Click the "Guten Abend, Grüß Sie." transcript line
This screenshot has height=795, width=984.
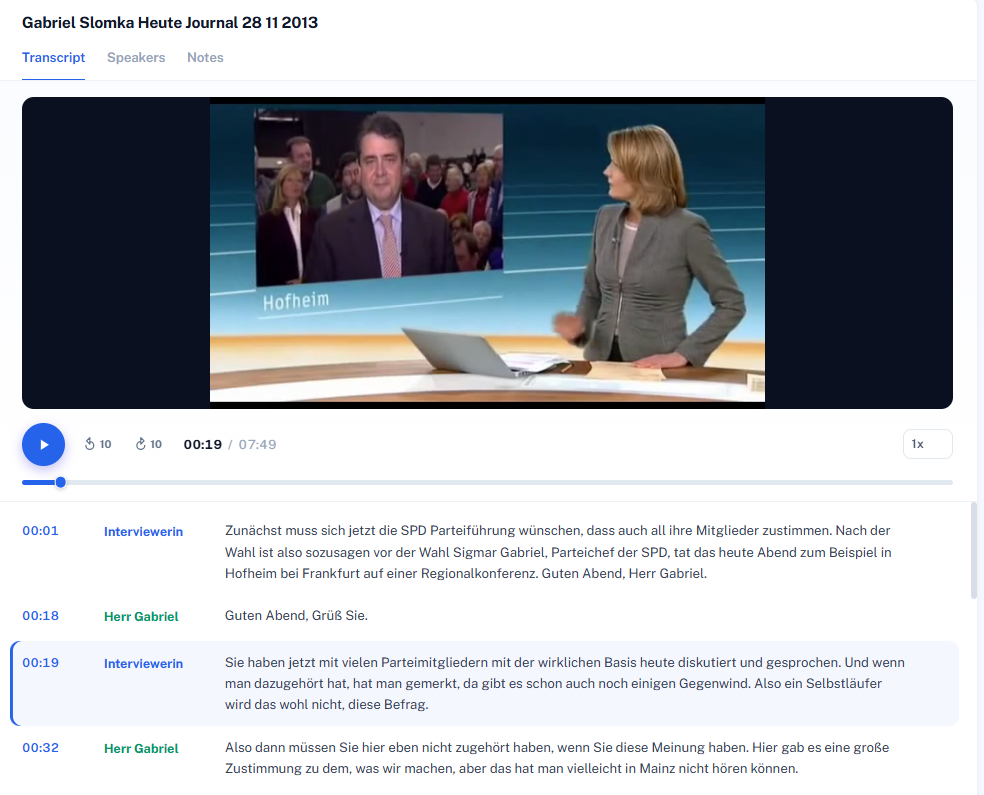(296, 616)
